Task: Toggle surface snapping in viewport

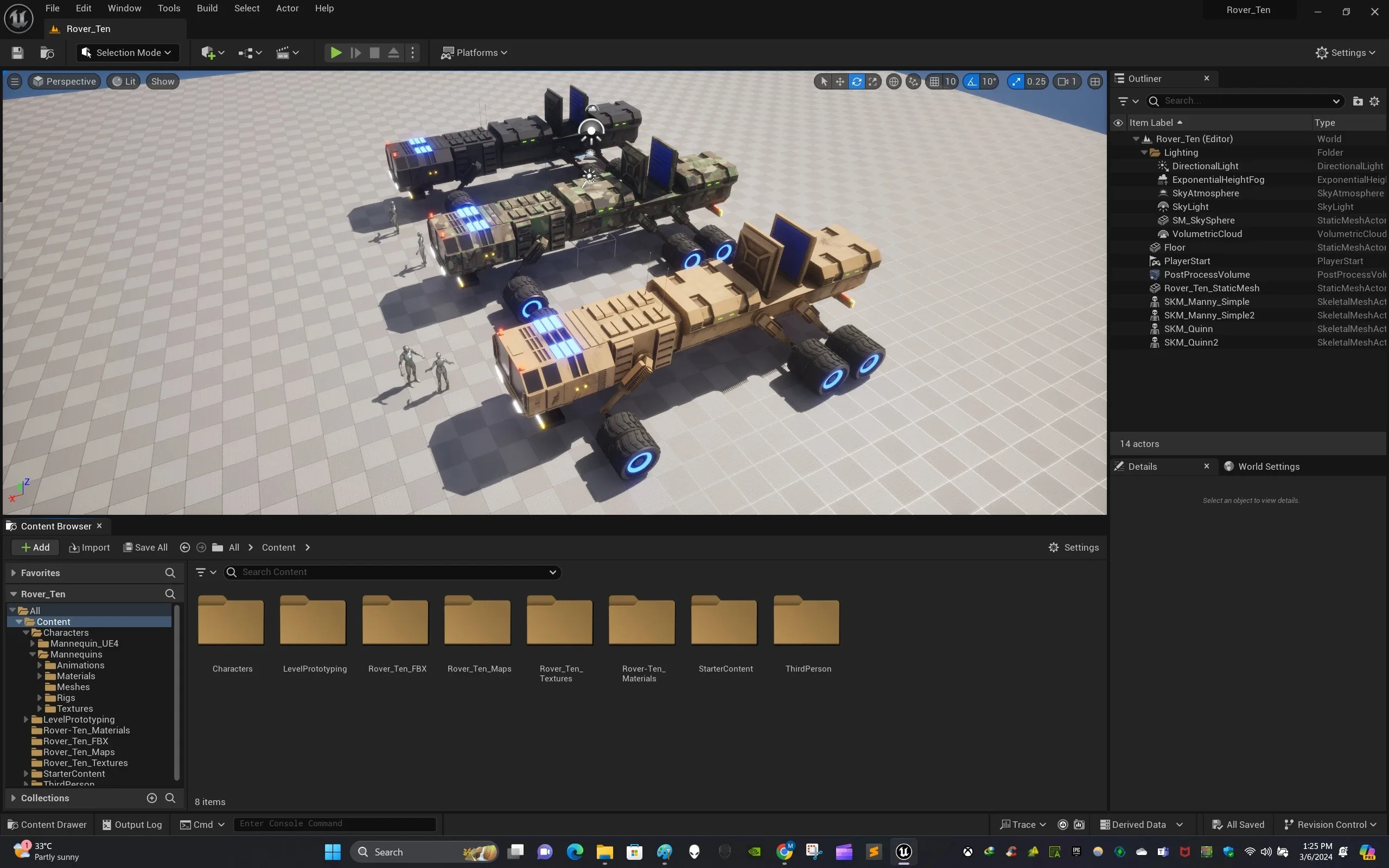Action: coord(913,81)
